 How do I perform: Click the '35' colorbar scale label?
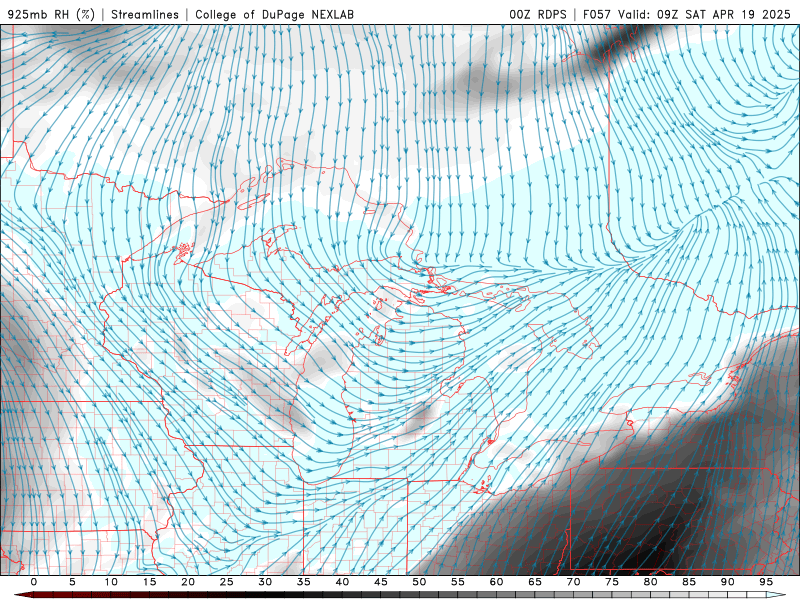click(304, 582)
